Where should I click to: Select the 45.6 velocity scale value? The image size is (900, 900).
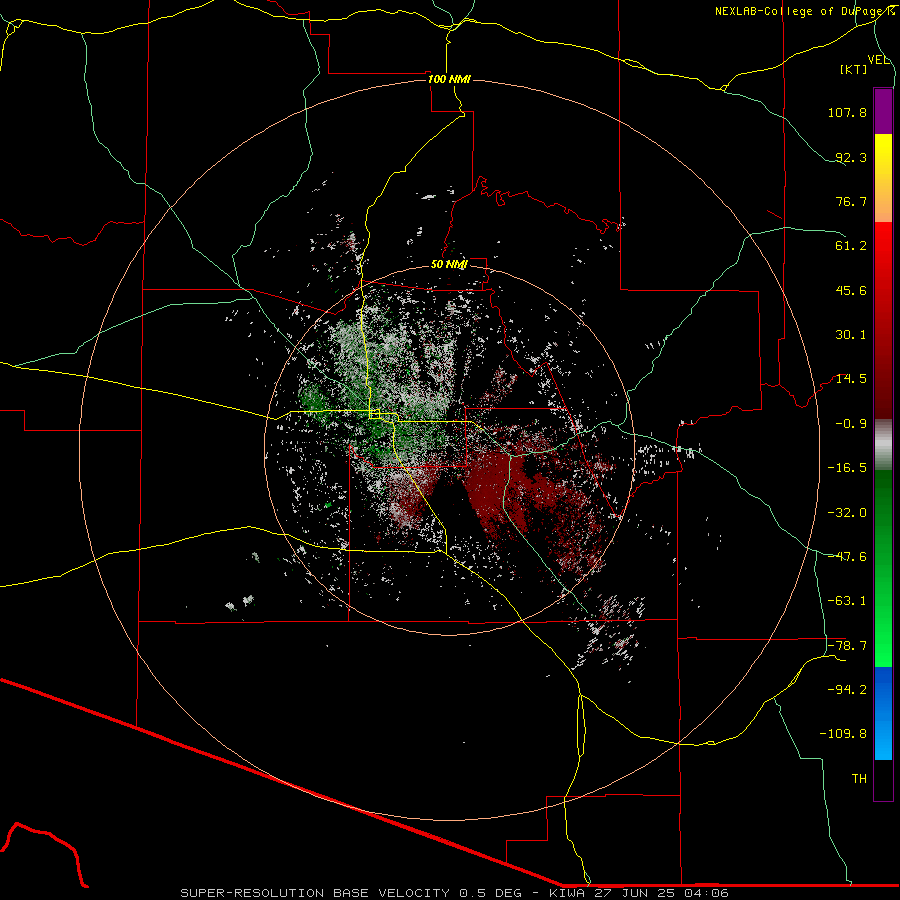tap(851, 290)
